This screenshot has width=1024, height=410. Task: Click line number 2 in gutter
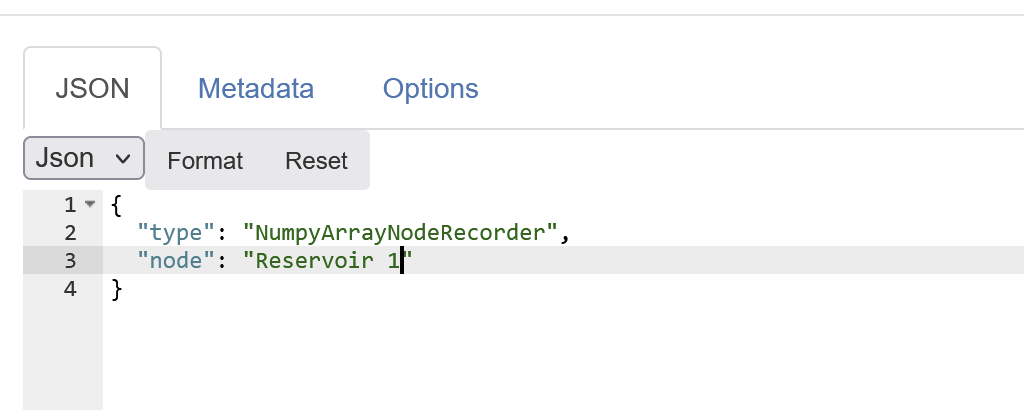[x=69, y=233]
